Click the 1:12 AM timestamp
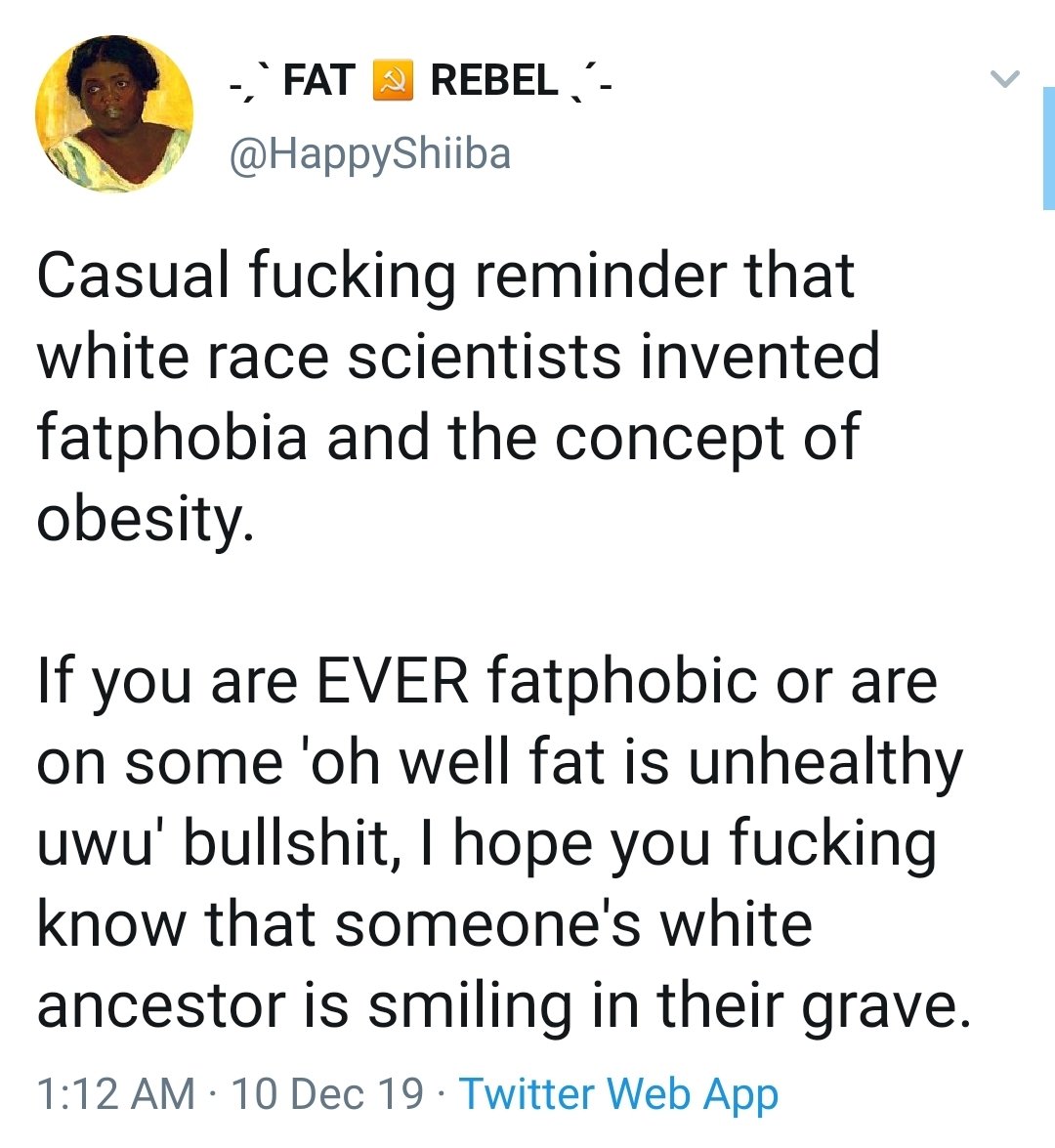This screenshot has height=1148, width=1055. pos(115,1093)
